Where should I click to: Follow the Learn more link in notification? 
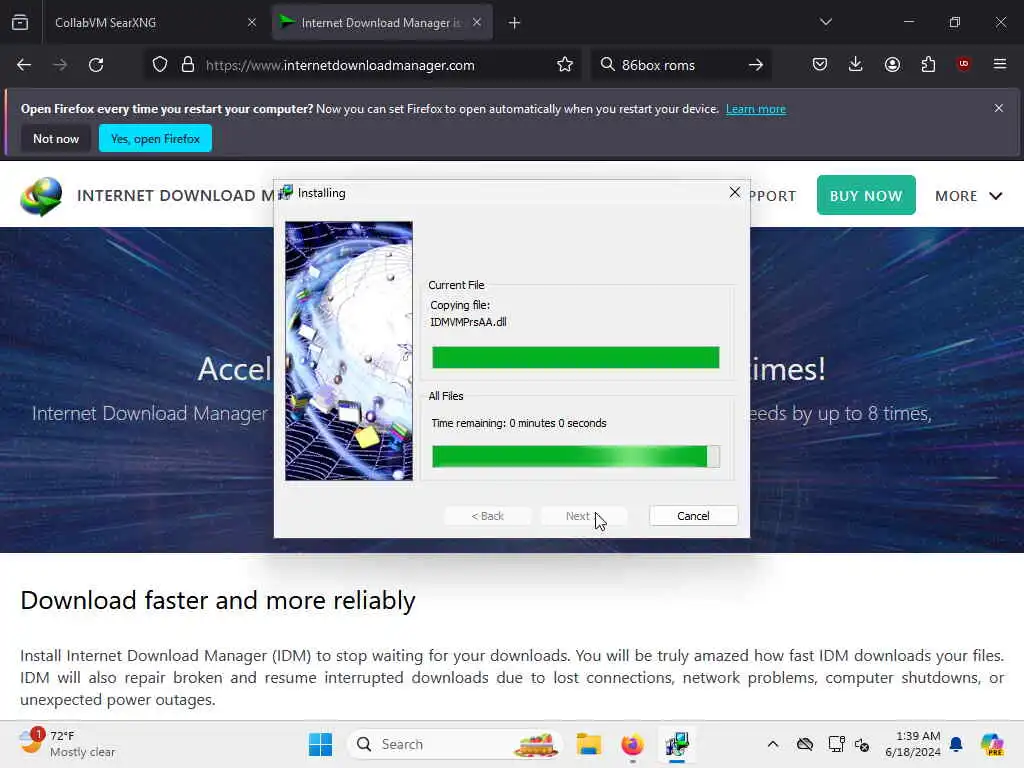(756, 109)
